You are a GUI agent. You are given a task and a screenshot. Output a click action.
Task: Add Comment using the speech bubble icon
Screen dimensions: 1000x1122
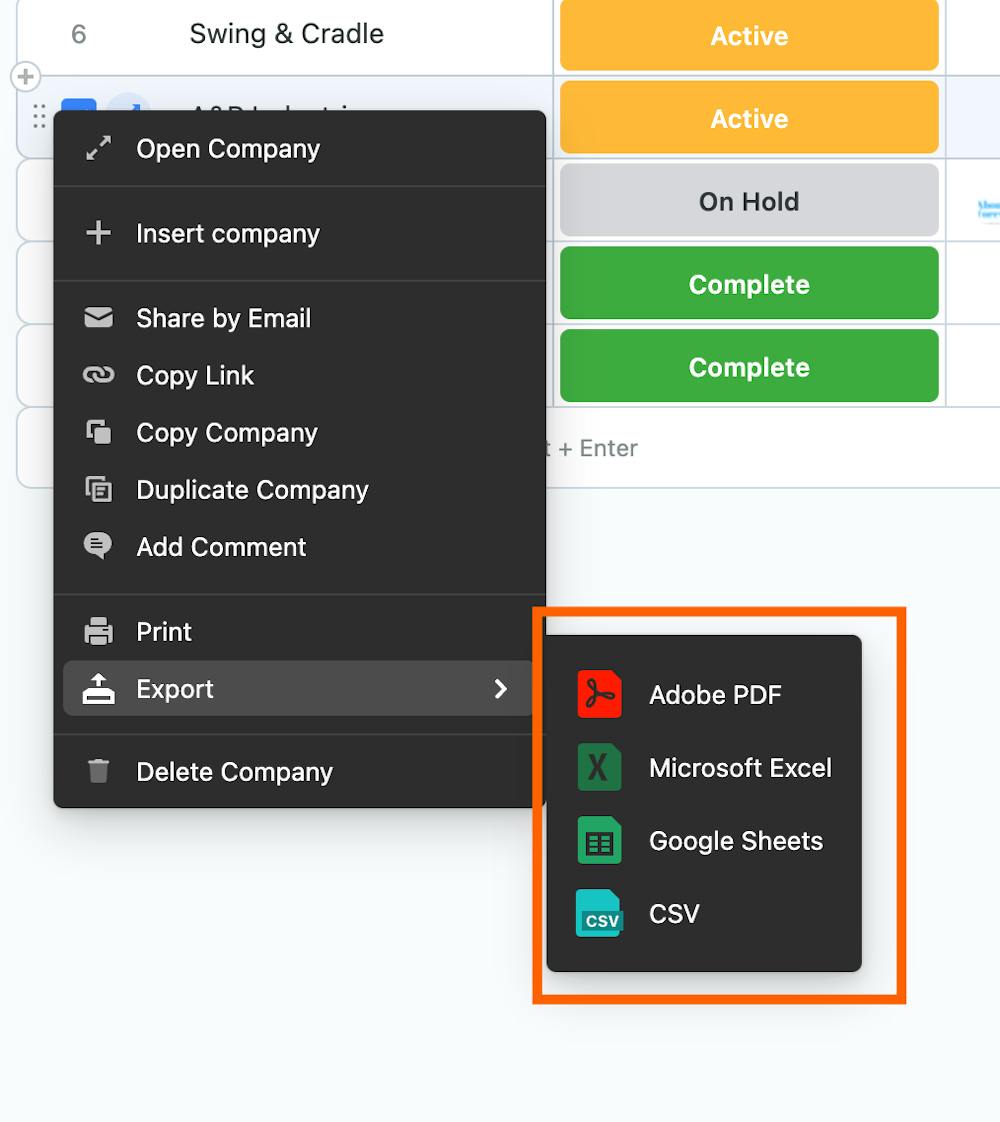pyautogui.click(x=98, y=546)
